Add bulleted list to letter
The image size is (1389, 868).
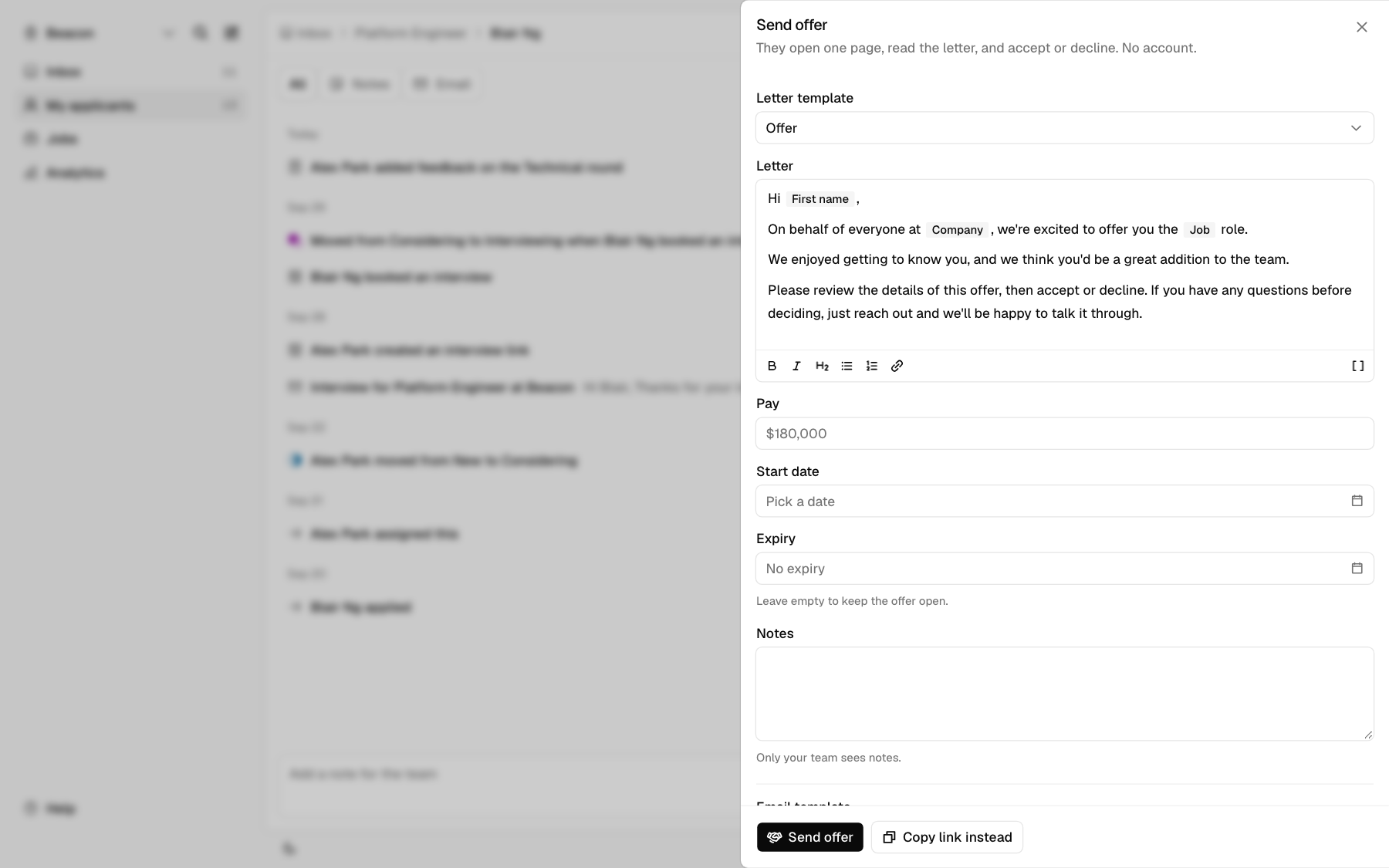pos(847,366)
